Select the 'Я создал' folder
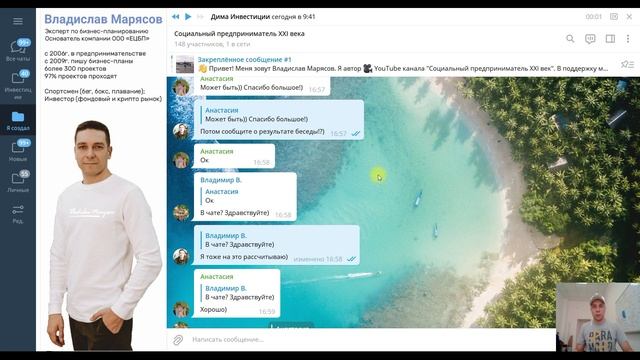640x360 pixels. click(x=18, y=120)
